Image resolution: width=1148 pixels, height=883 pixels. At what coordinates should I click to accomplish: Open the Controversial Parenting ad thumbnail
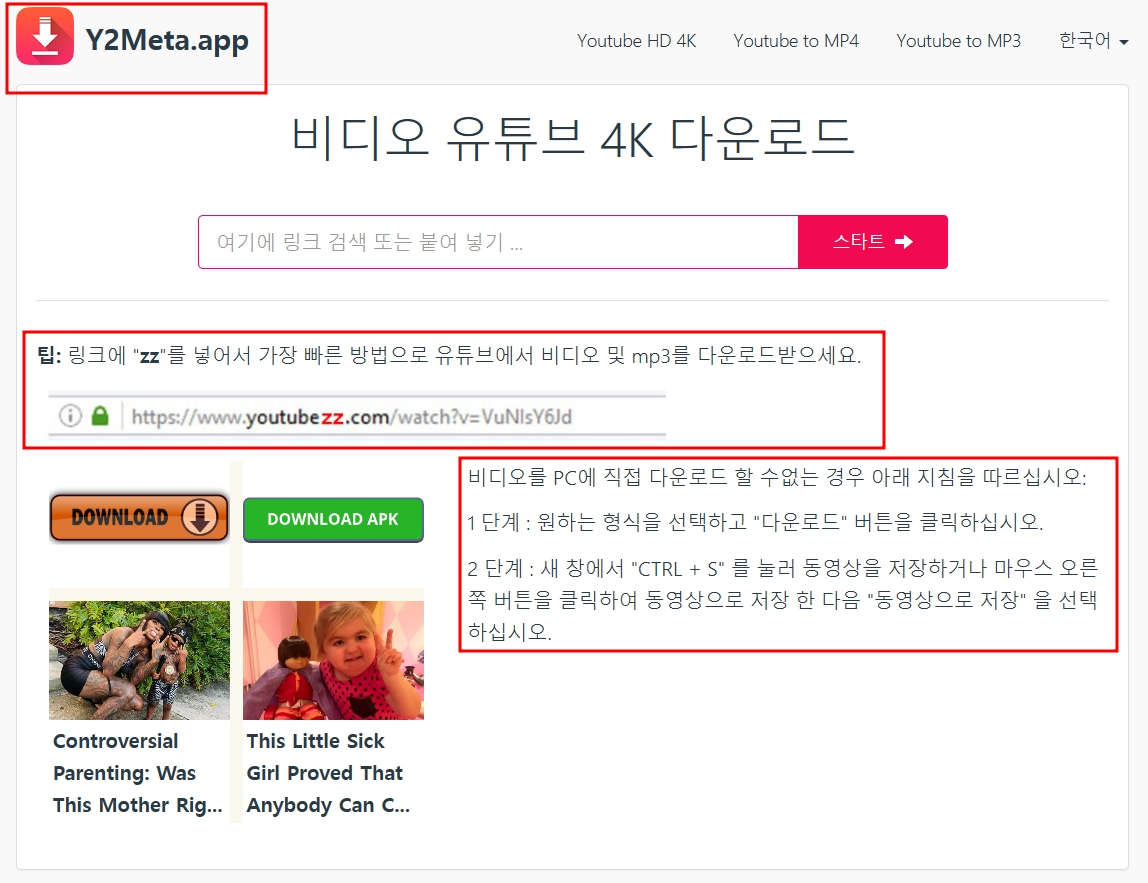pos(139,660)
